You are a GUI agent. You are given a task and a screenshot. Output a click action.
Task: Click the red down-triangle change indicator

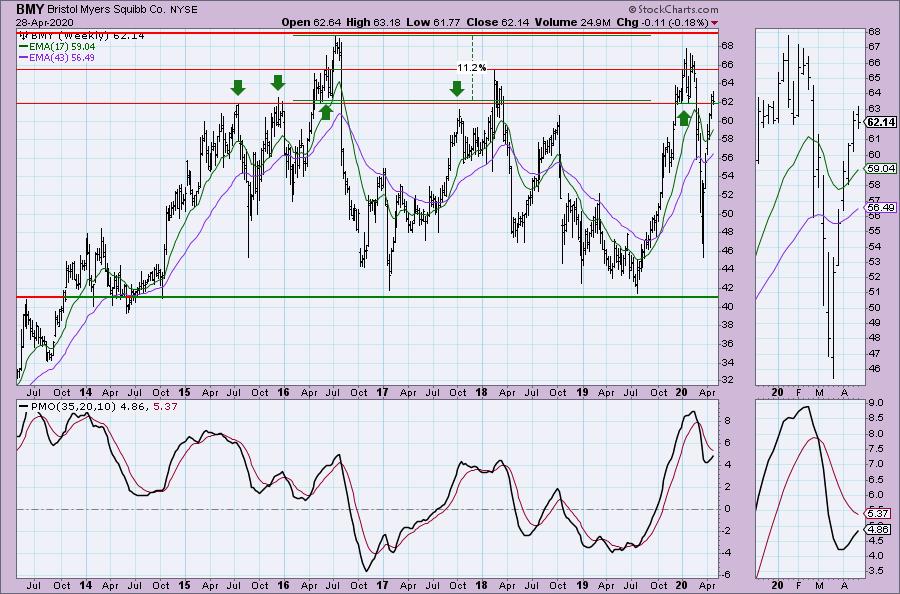[x=714, y=23]
